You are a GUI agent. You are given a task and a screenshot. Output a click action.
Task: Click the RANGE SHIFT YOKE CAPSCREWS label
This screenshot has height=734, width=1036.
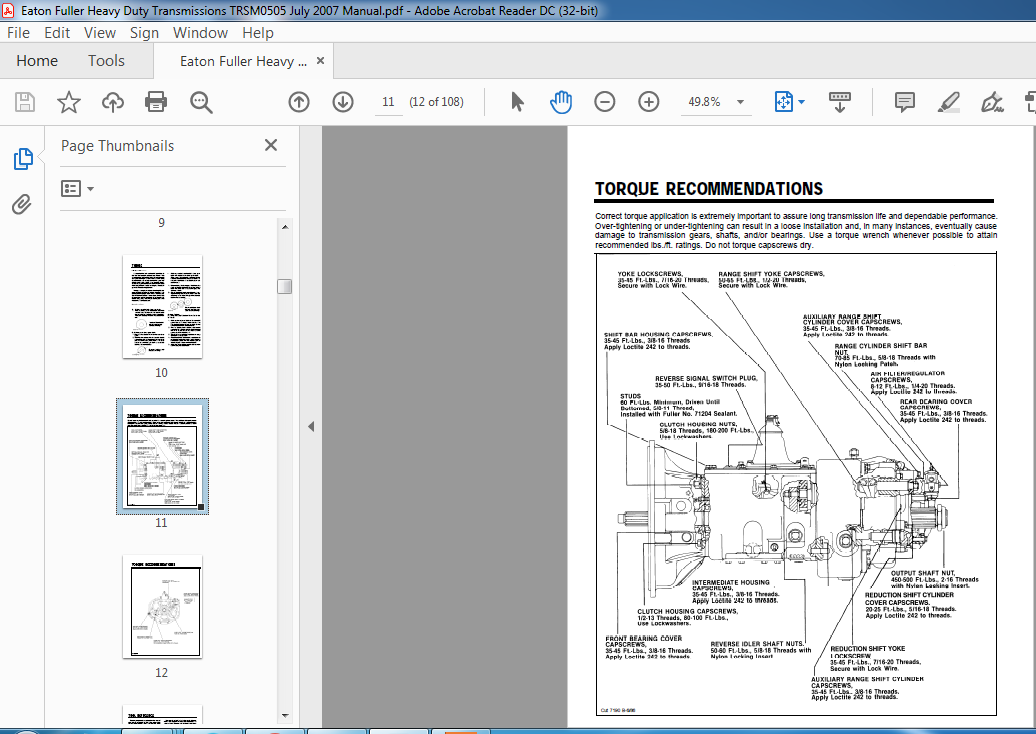click(771, 274)
